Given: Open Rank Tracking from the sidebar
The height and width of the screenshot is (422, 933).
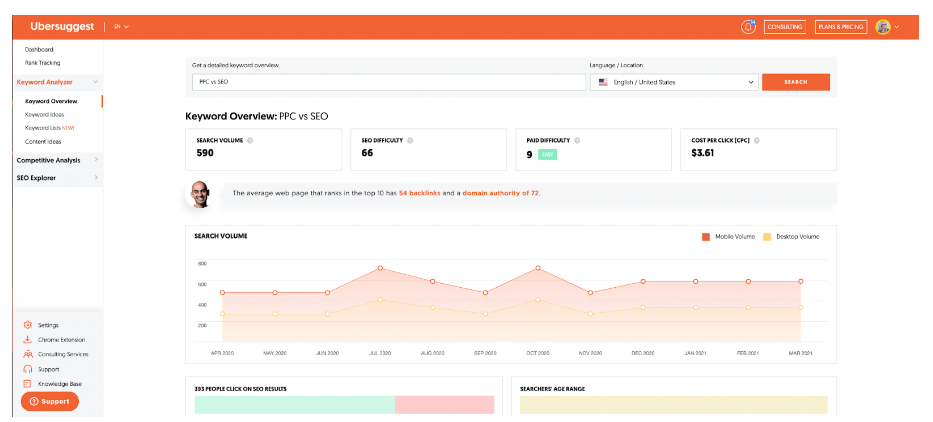Looking at the screenshot, I should (42, 63).
